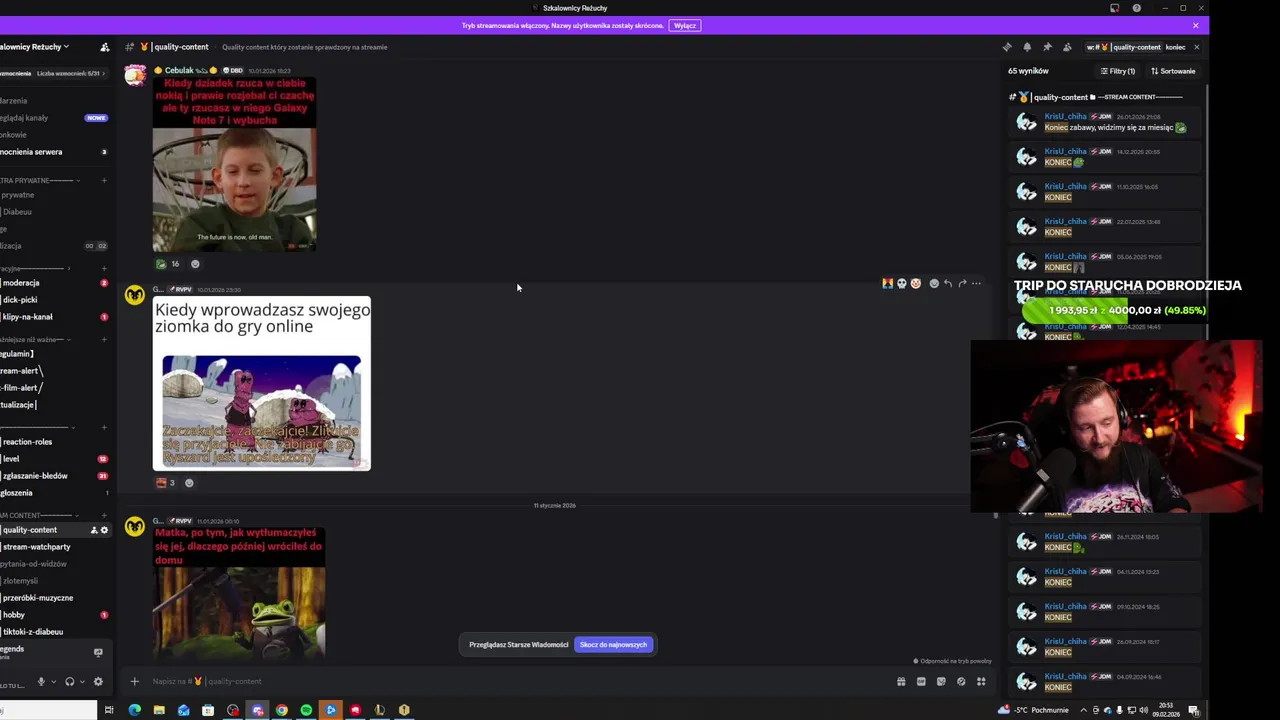Open the Threads icon in channel header

[x=1007, y=47]
